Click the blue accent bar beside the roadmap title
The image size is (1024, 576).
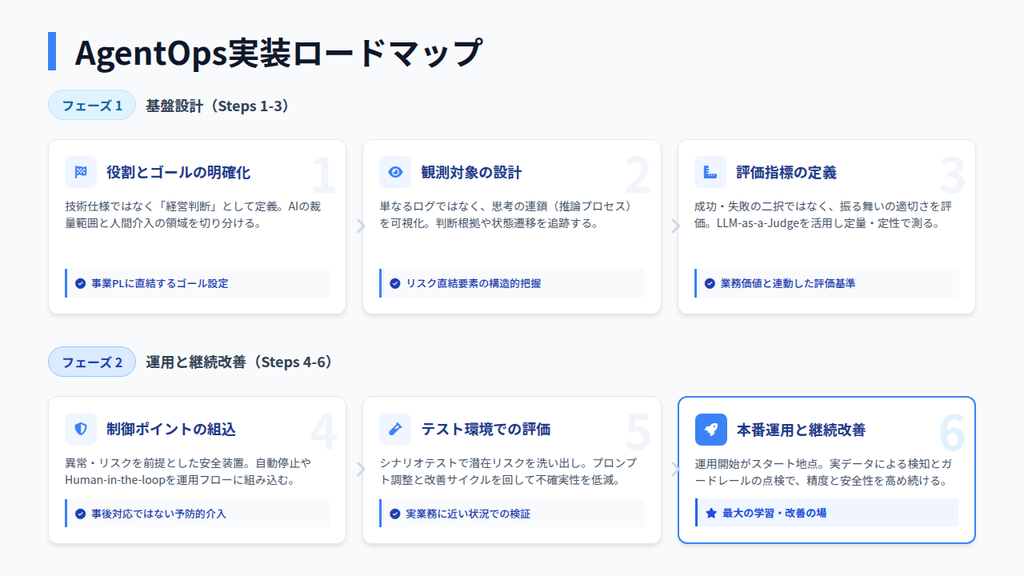point(54,49)
